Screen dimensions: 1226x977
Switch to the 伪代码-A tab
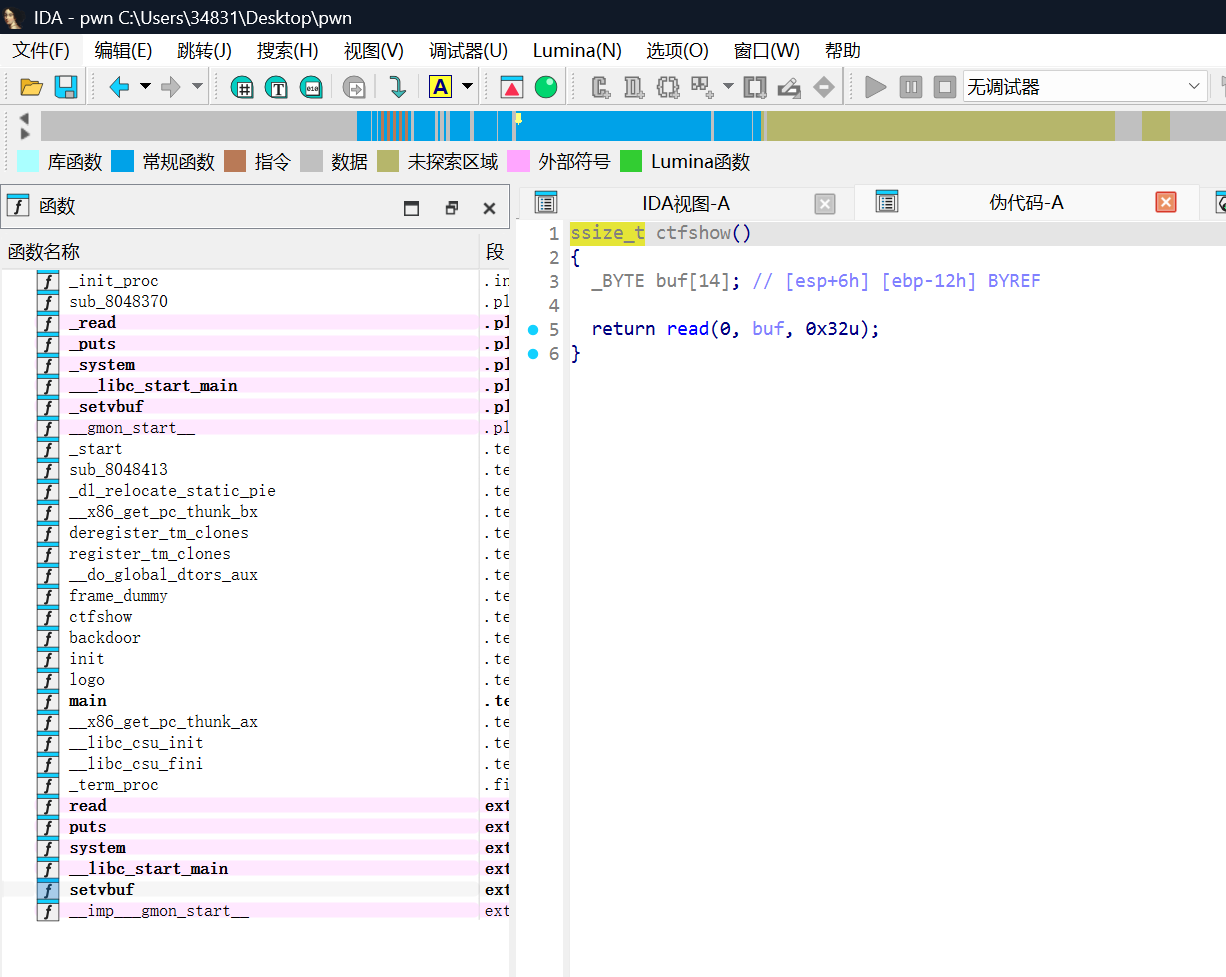(x=1027, y=203)
